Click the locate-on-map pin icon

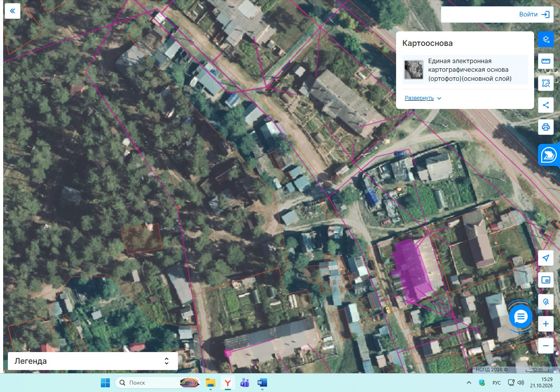(x=546, y=302)
